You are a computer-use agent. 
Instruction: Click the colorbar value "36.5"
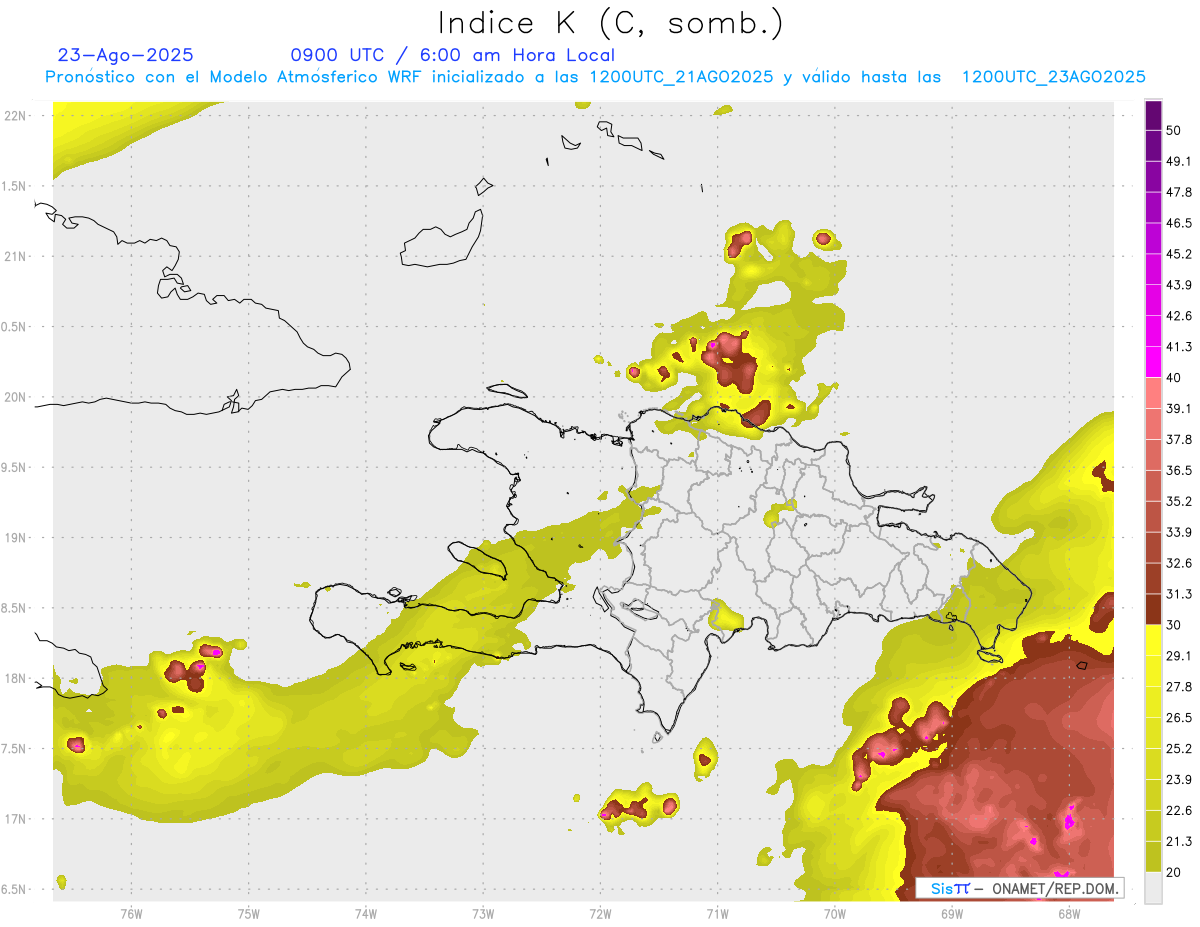(1179, 471)
